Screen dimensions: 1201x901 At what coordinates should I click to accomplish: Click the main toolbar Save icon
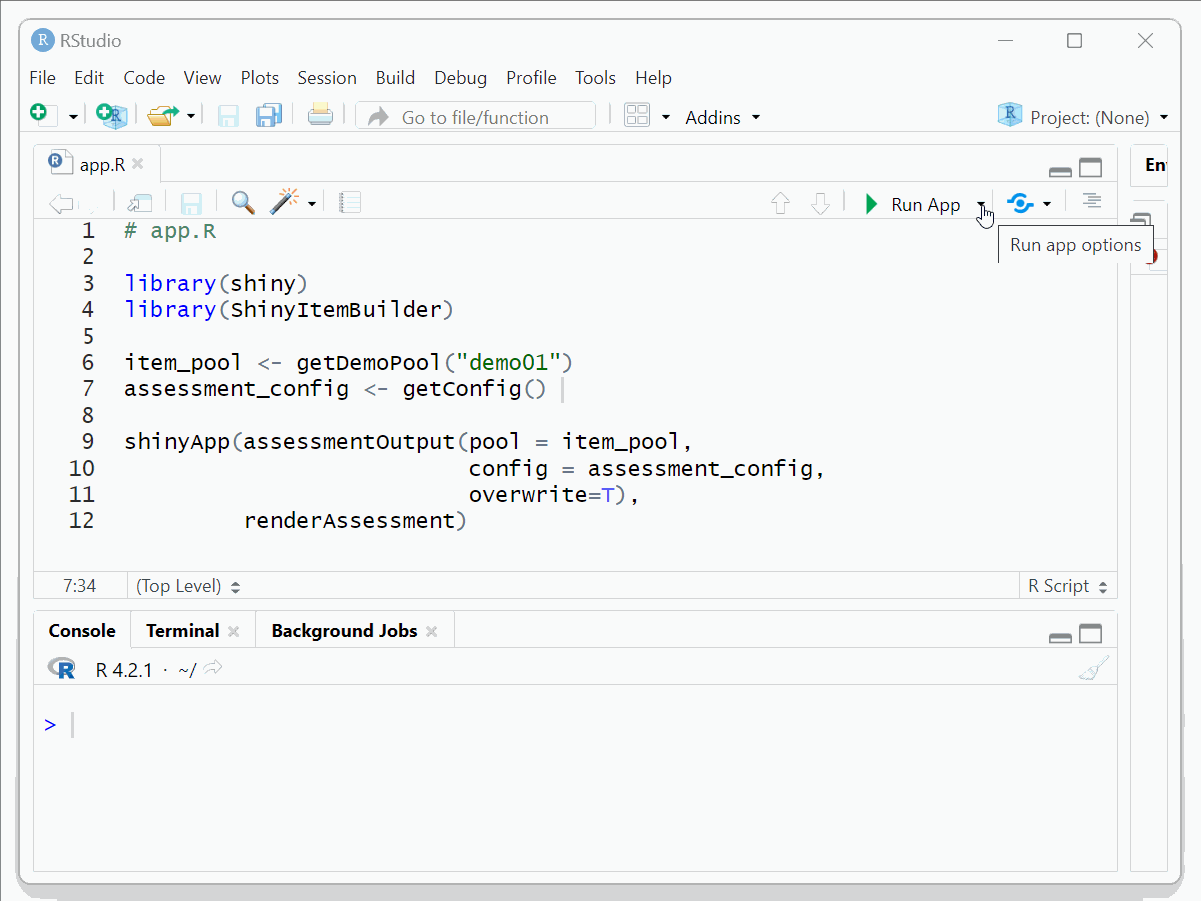[229, 117]
